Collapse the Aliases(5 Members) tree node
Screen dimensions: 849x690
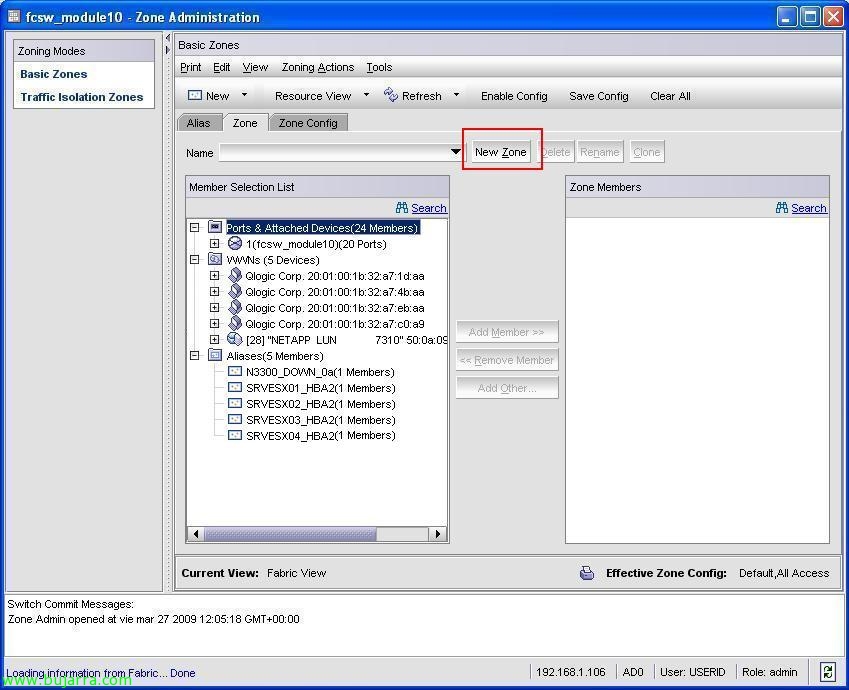point(195,356)
